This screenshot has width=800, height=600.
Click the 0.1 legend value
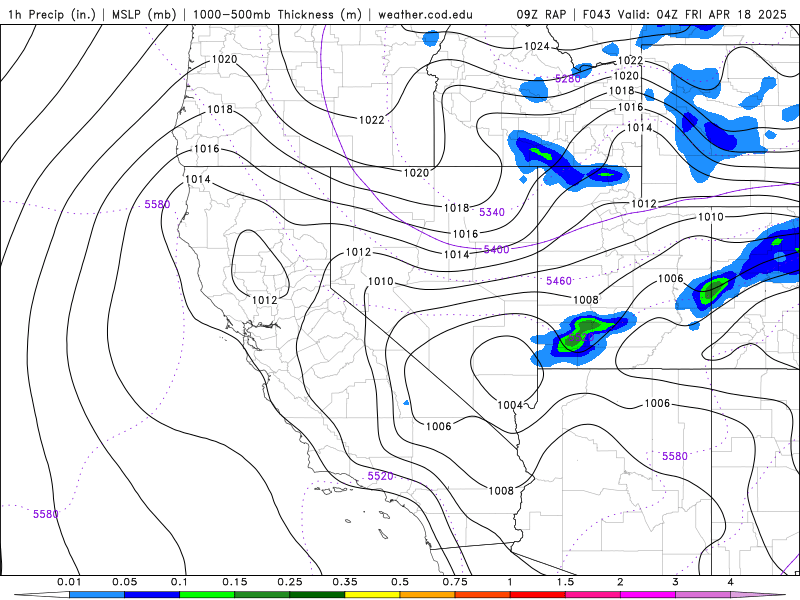[x=179, y=582]
